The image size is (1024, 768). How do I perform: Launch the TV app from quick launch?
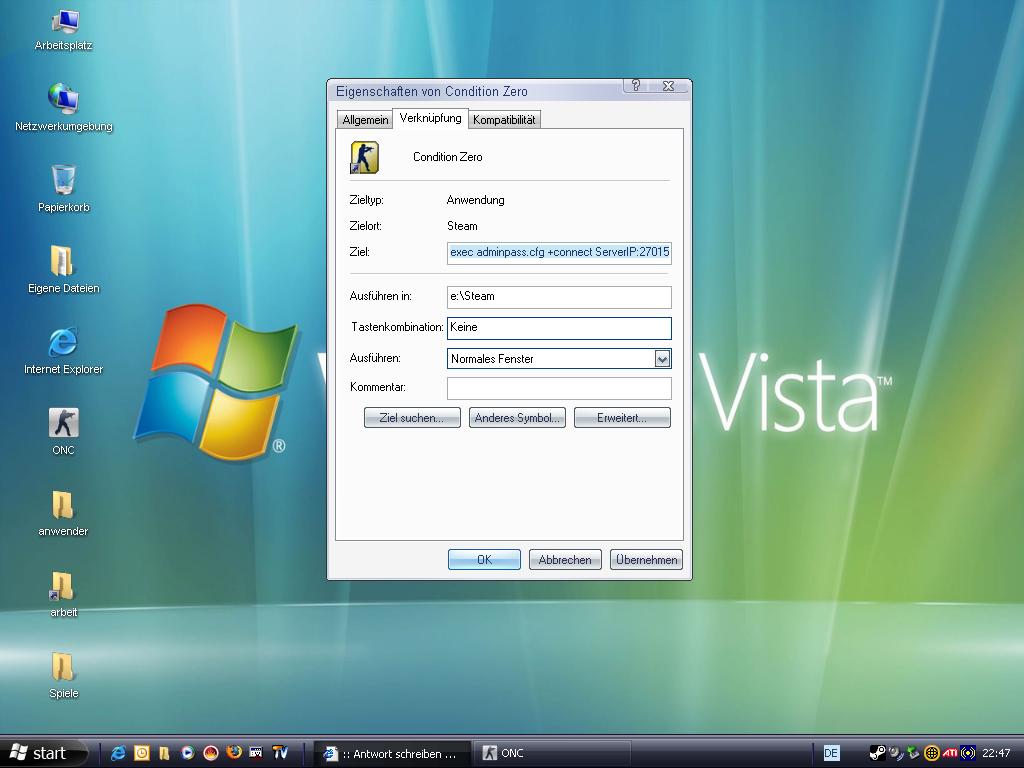[280, 753]
